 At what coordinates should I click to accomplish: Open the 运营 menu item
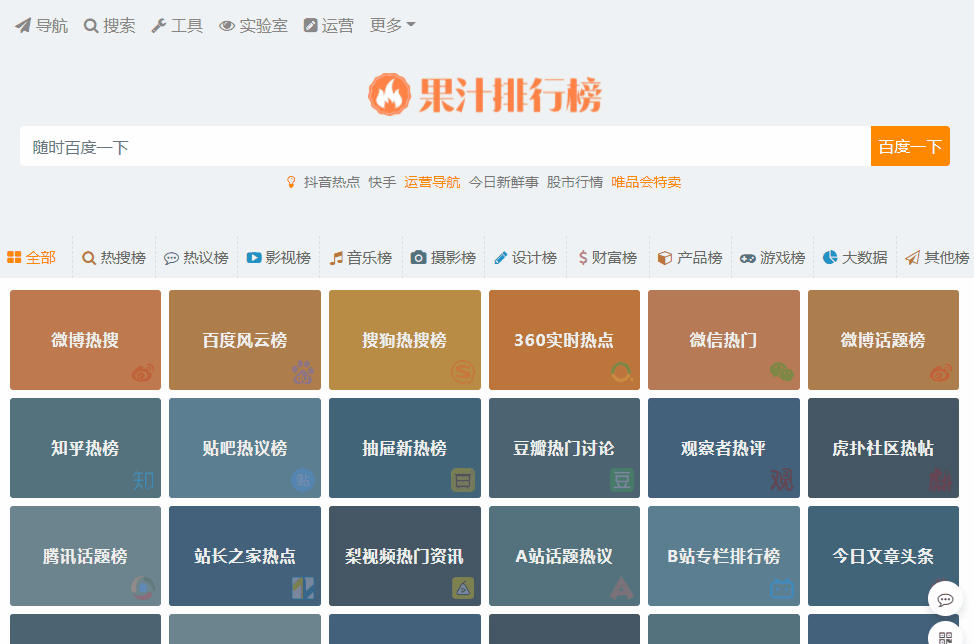tap(329, 25)
